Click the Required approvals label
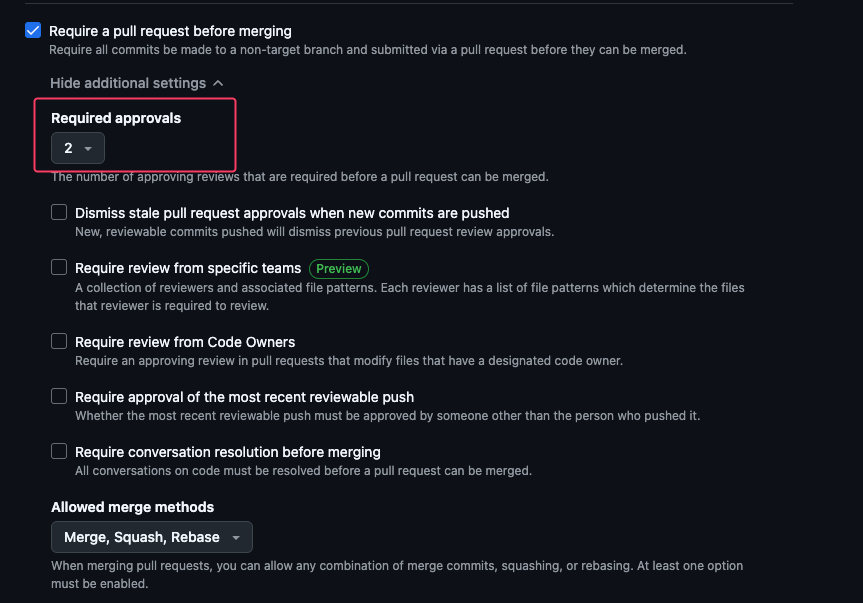This screenshot has height=603, width=863. [115, 117]
